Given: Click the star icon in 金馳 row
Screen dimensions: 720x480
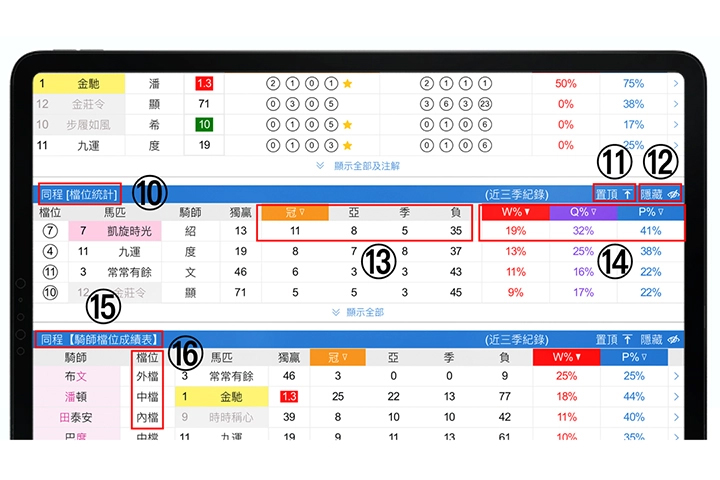Looking at the screenshot, I should point(348,84).
